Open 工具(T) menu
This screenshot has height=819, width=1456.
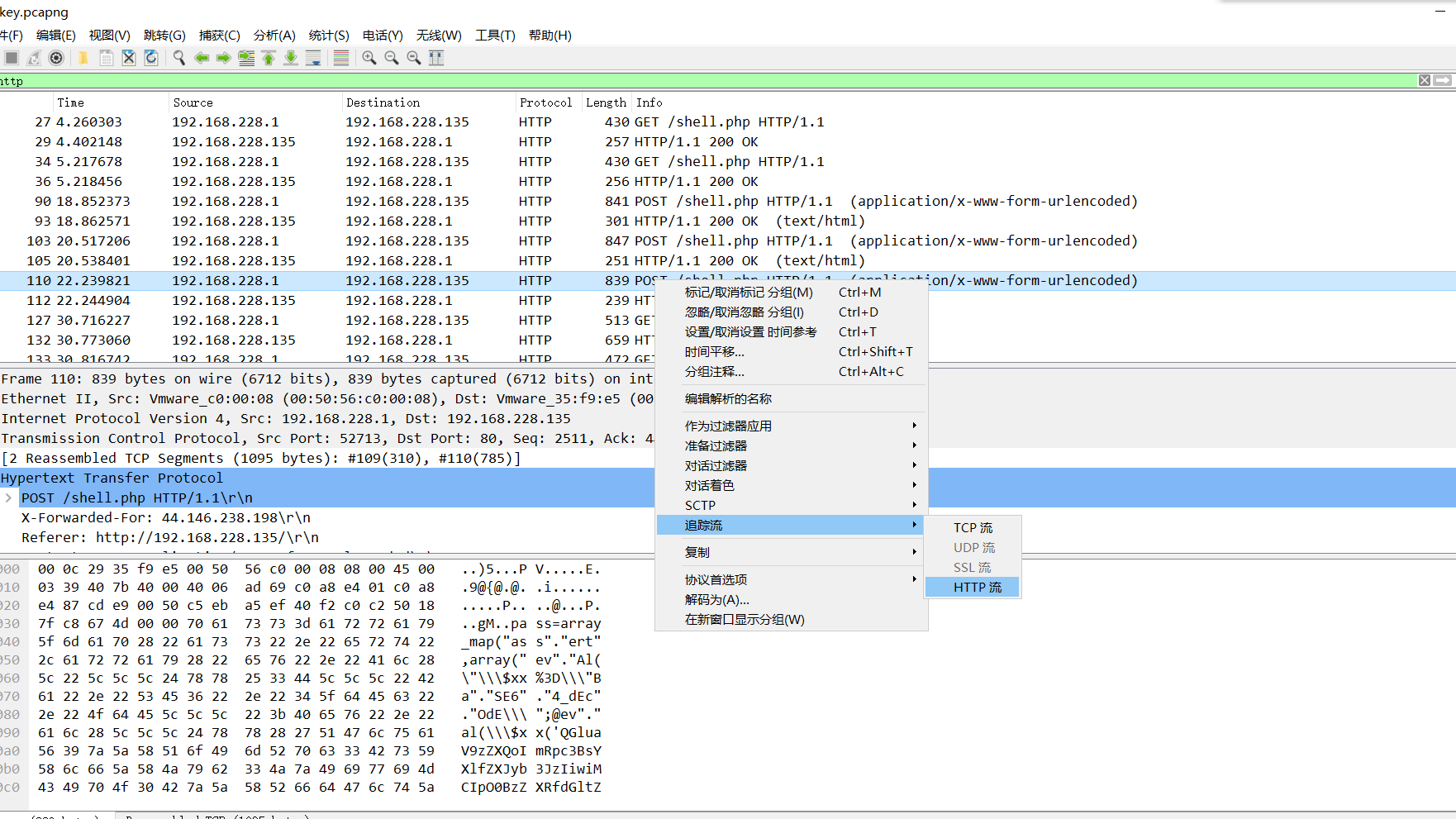495,35
